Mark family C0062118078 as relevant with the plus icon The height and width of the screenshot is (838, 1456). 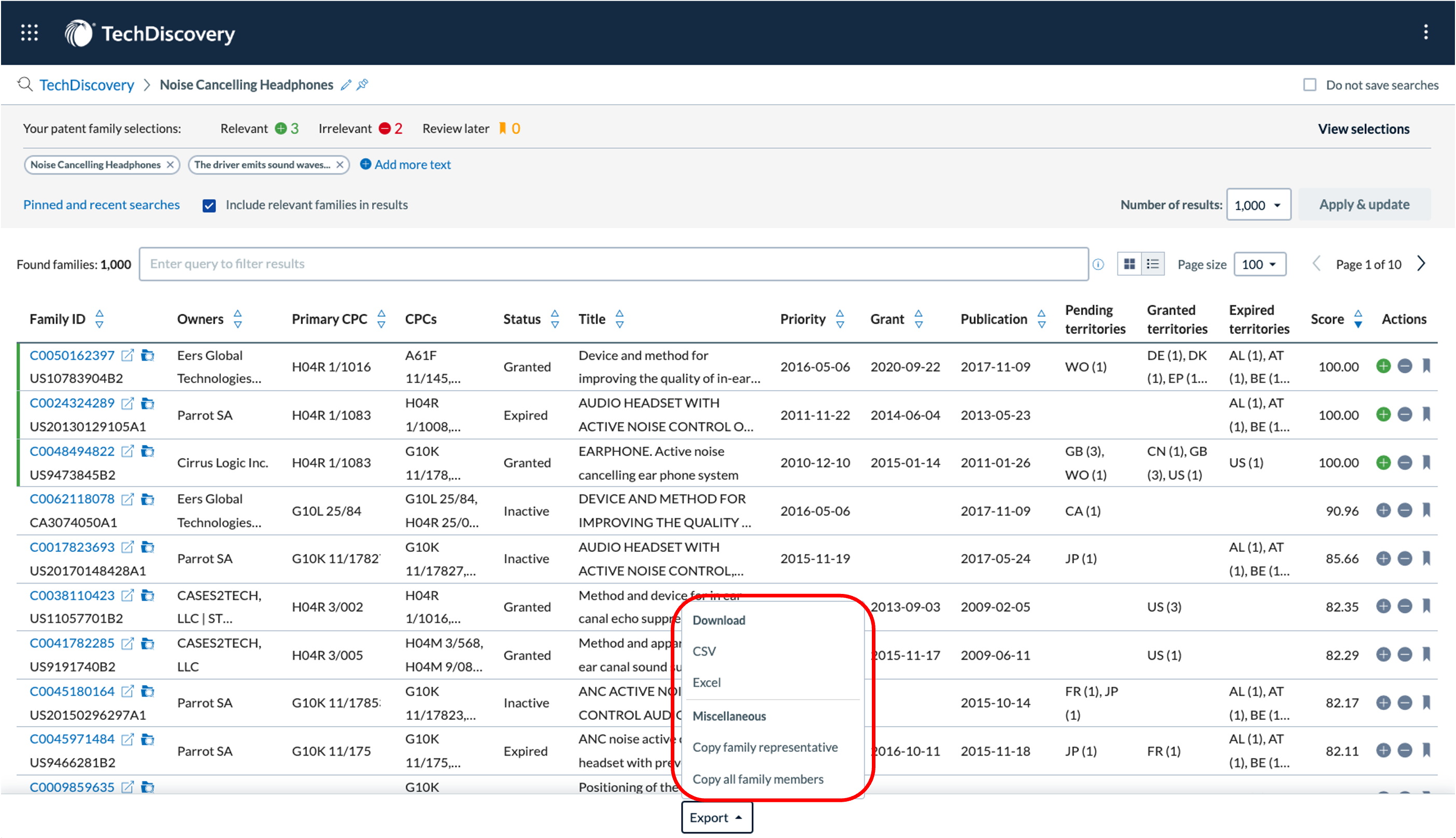pyautogui.click(x=1383, y=510)
